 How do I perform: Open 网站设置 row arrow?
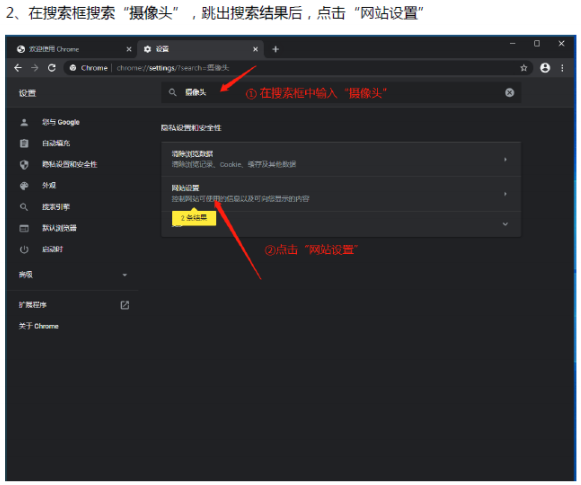(x=505, y=194)
